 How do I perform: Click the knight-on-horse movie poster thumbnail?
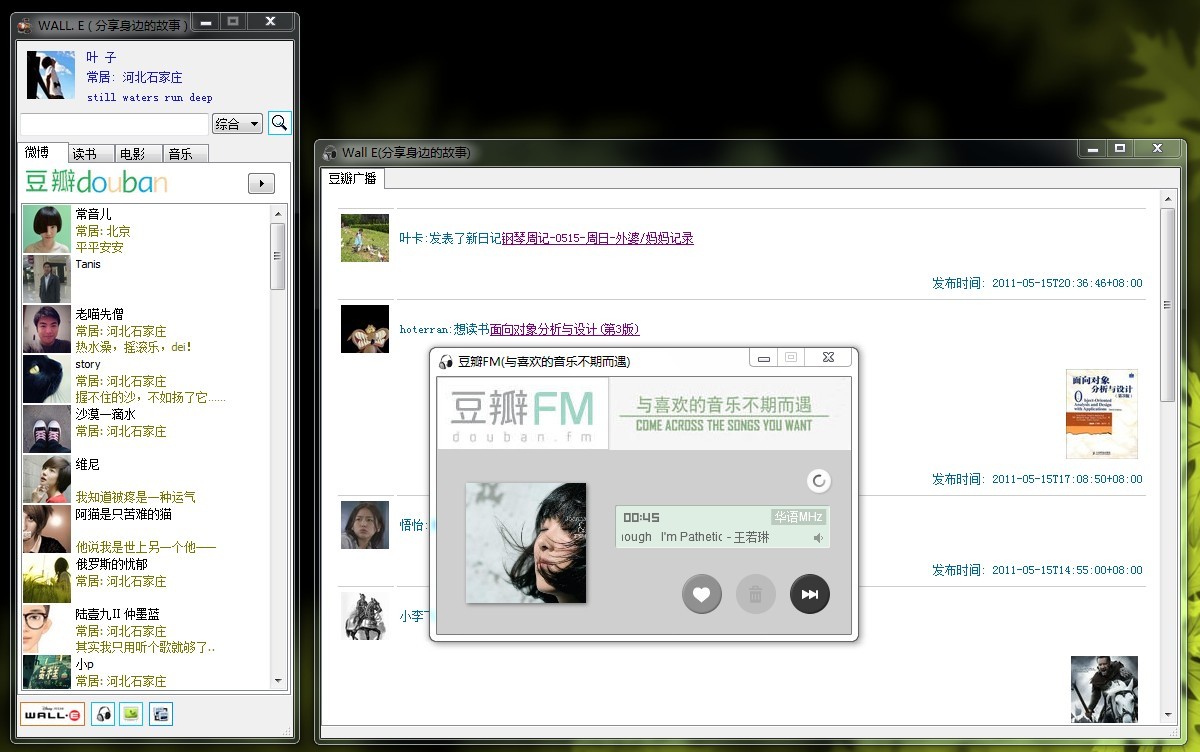(x=1105, y=689)
